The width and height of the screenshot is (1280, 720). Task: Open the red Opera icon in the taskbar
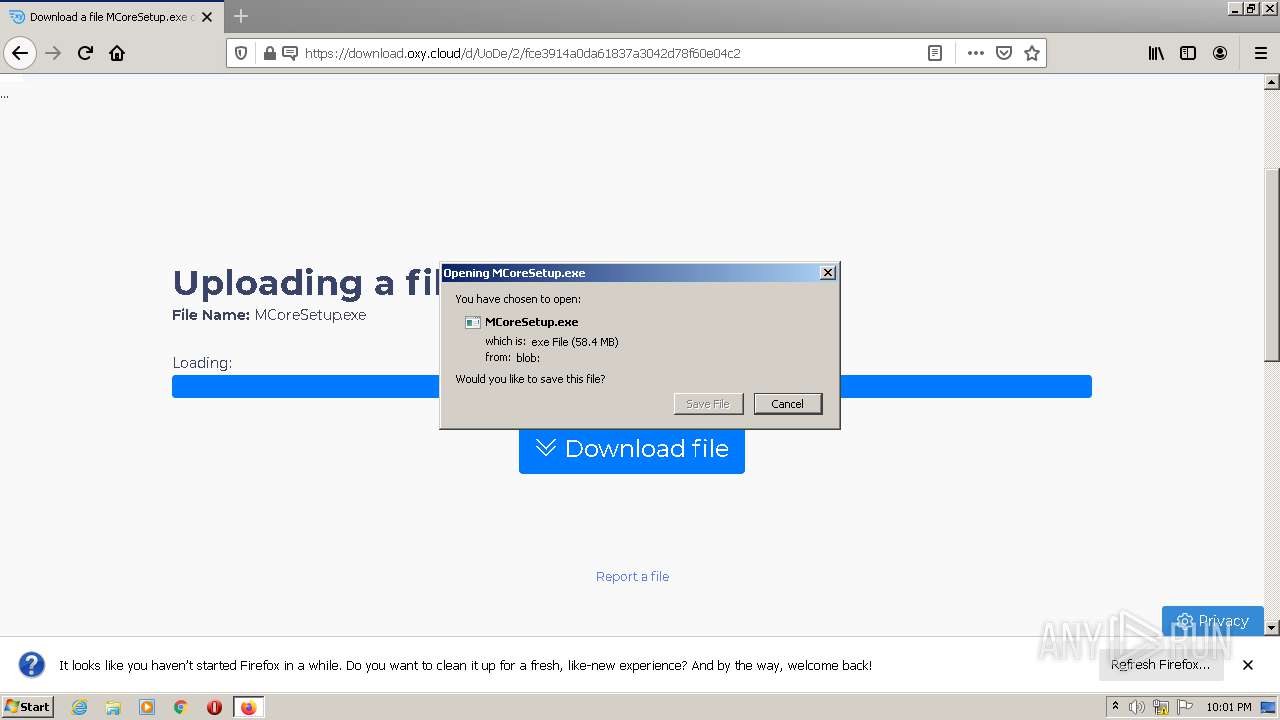(214, 707)
